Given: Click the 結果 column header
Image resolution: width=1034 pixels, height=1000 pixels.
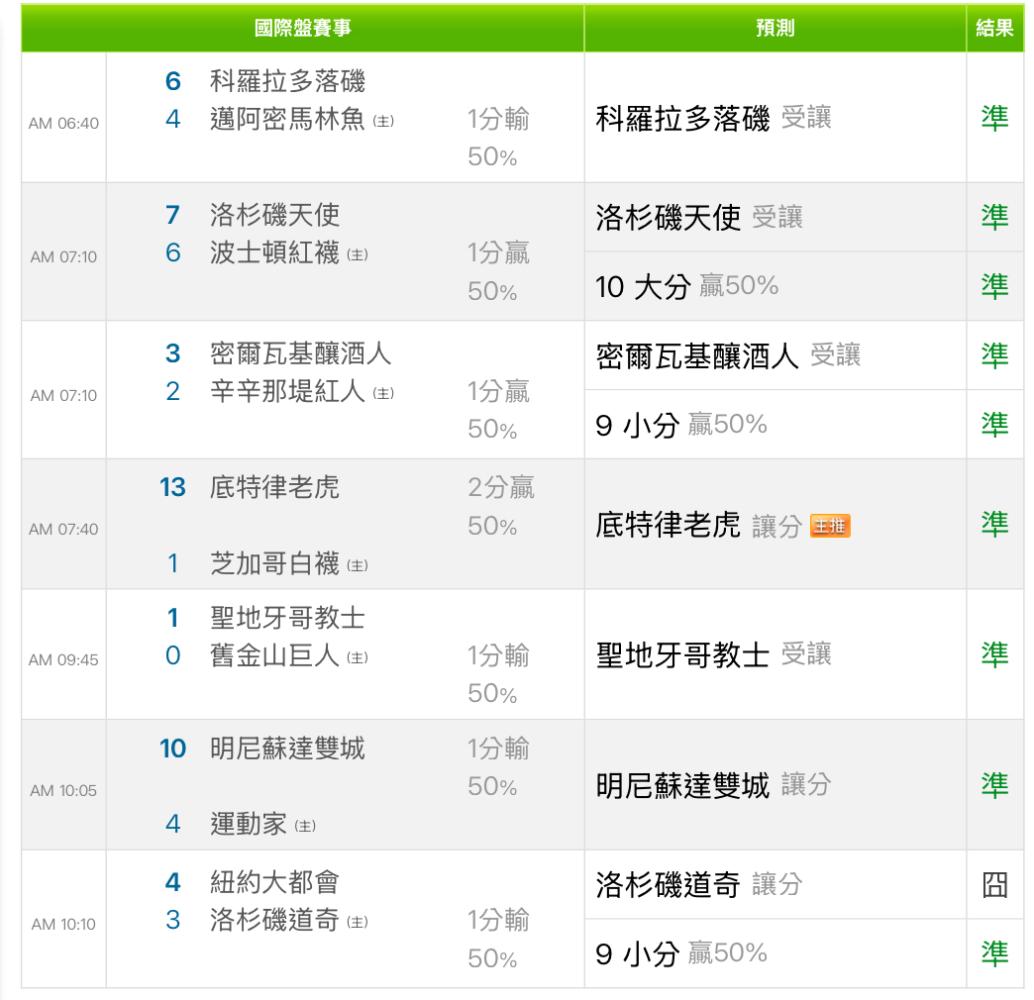Looking at the screenshot, I should pos(994,28).
